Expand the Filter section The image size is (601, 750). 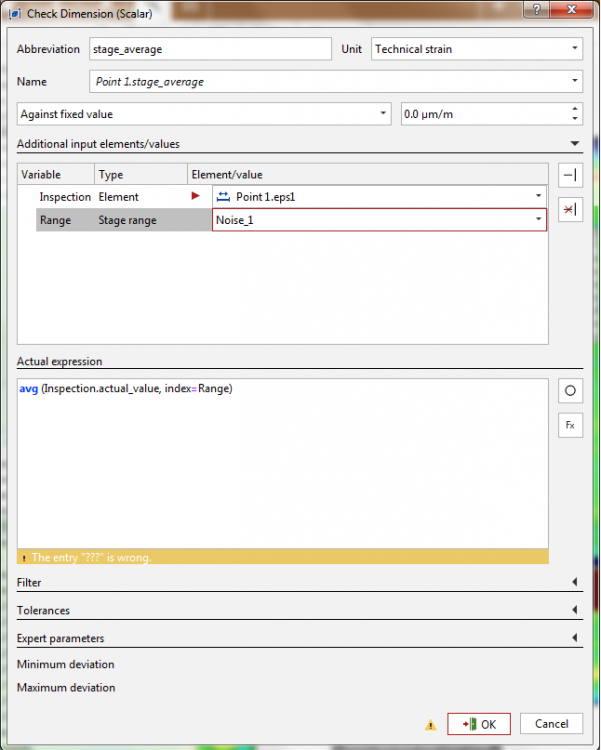[575, 582]
